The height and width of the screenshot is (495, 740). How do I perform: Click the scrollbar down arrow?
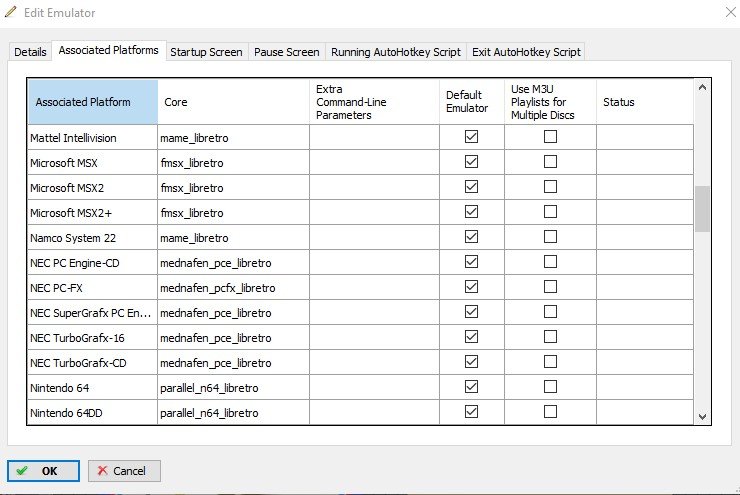click(x=702, y=417)
